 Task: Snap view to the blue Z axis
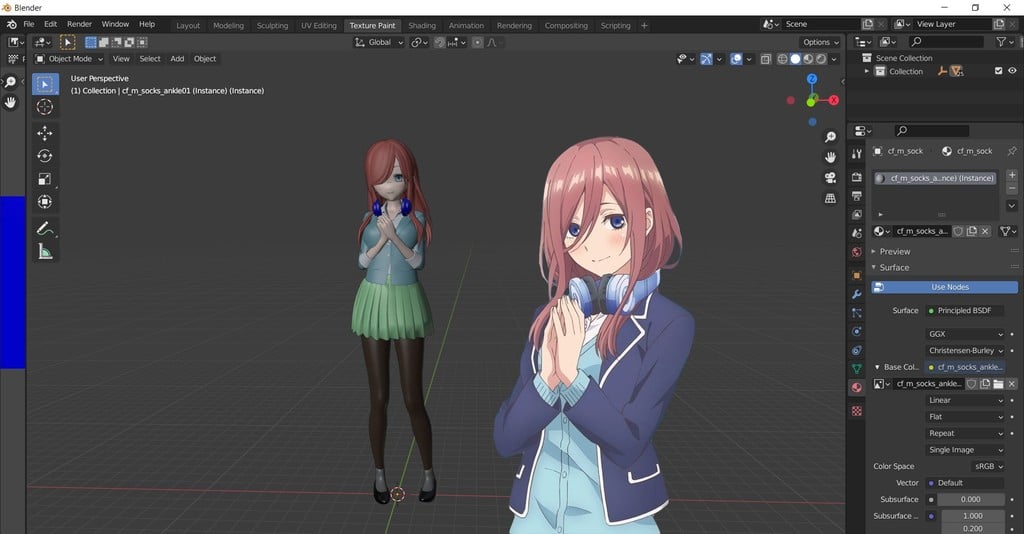coord(812,79)
